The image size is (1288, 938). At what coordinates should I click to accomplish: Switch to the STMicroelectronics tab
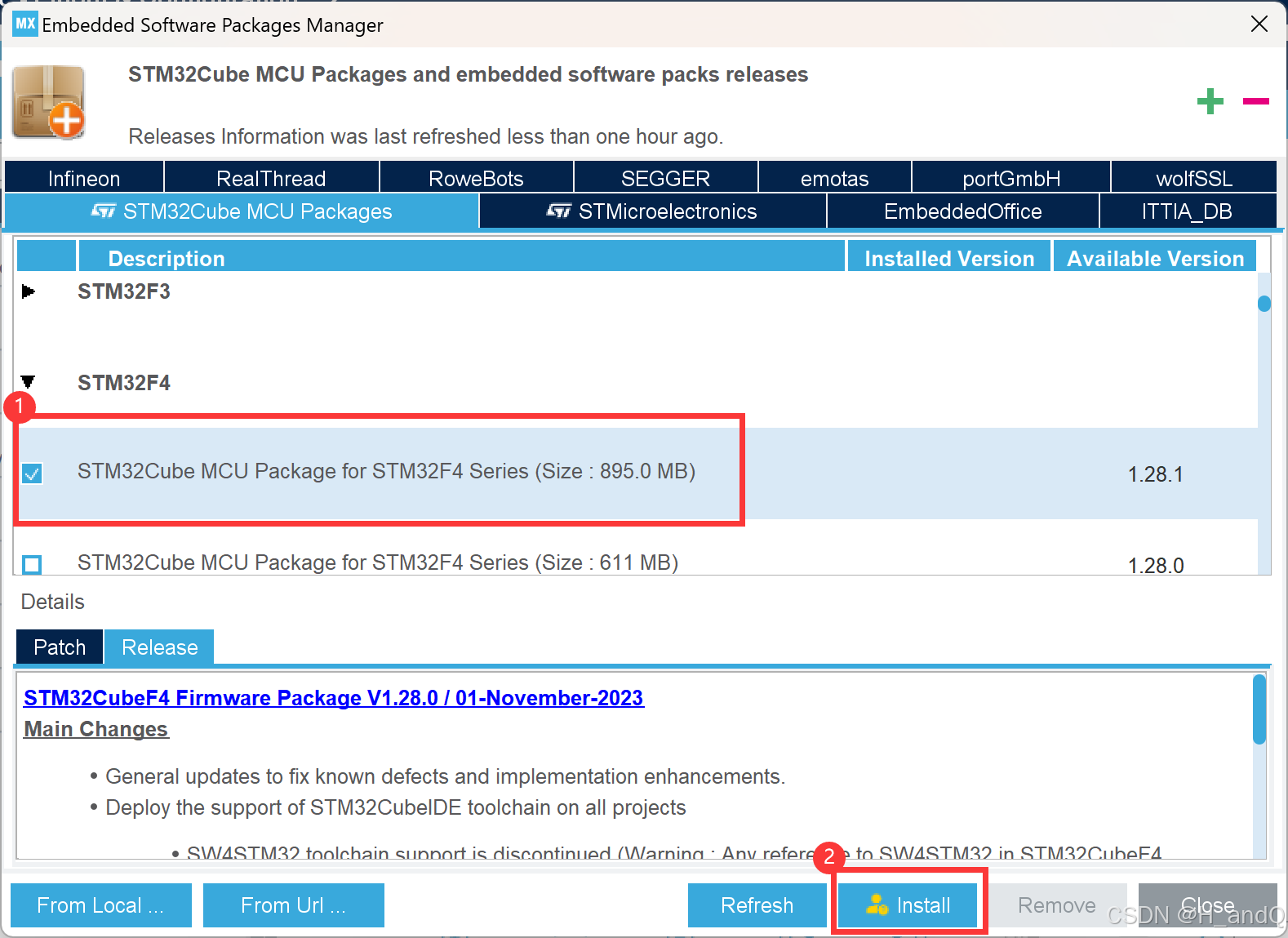click(x=653, y=211)
